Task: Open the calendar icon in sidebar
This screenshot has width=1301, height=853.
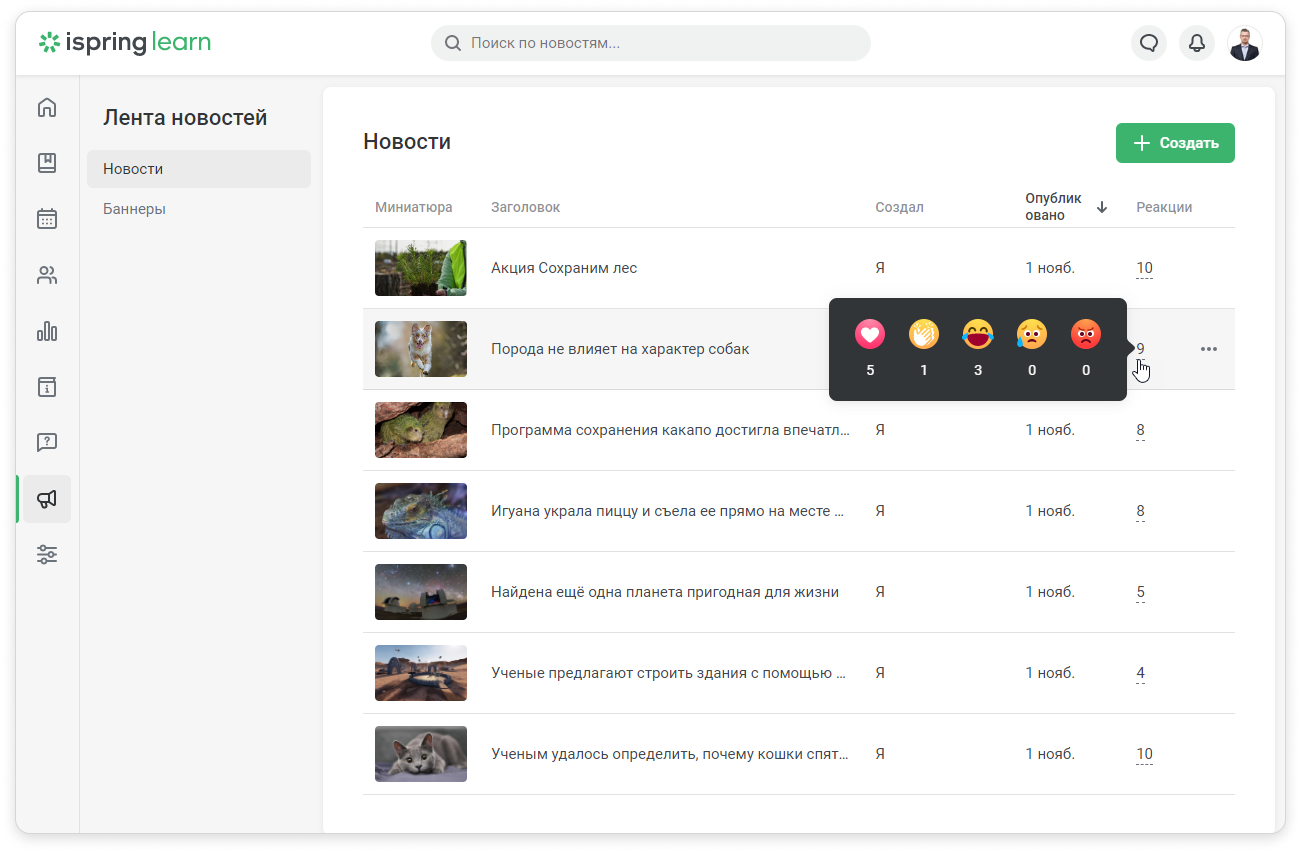Action: [x=47, y=219]
